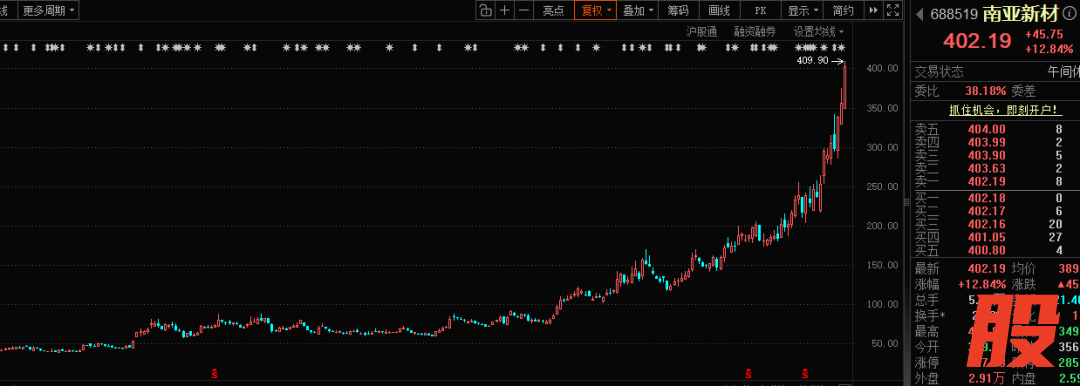Activate the 画线 drawing tool
Image resolution: width=1080 pixels, height=386 pixels.
[x=718, y=10]
